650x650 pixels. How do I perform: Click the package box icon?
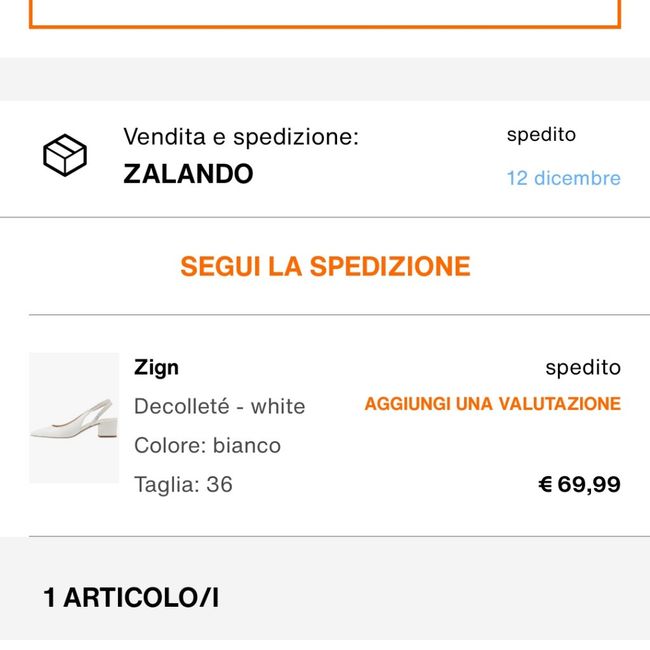65,156
